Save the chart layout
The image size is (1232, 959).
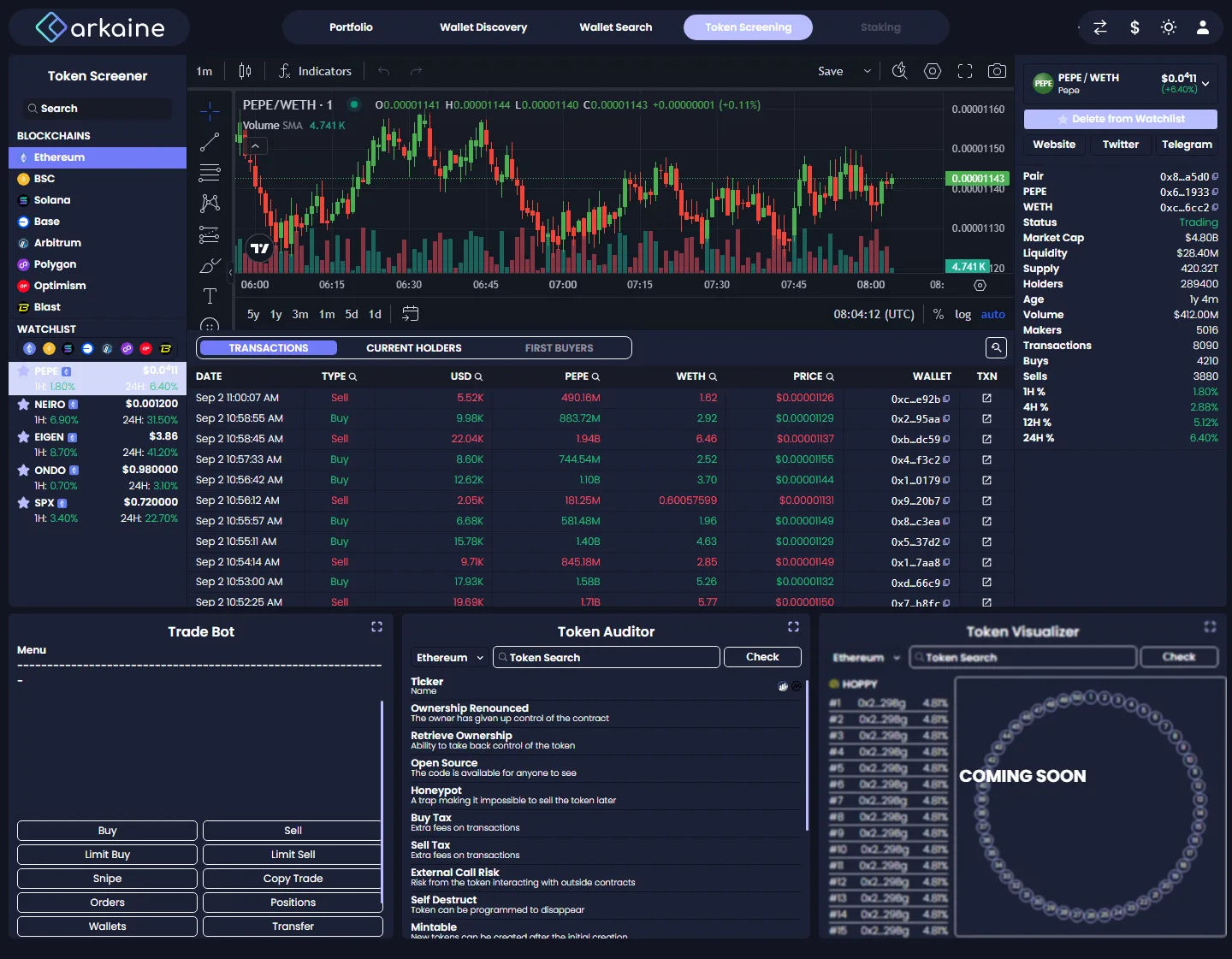[x=831, y=71]
